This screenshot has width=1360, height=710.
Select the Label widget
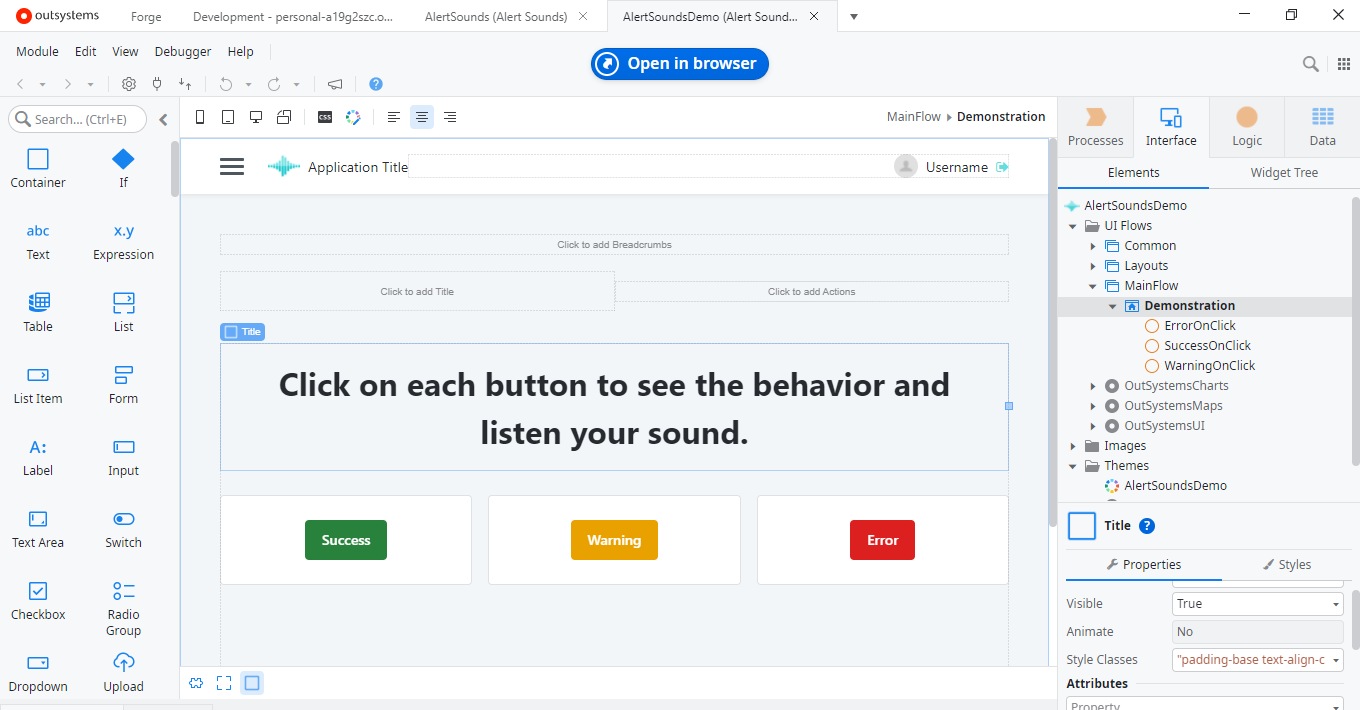pos(38,457)
